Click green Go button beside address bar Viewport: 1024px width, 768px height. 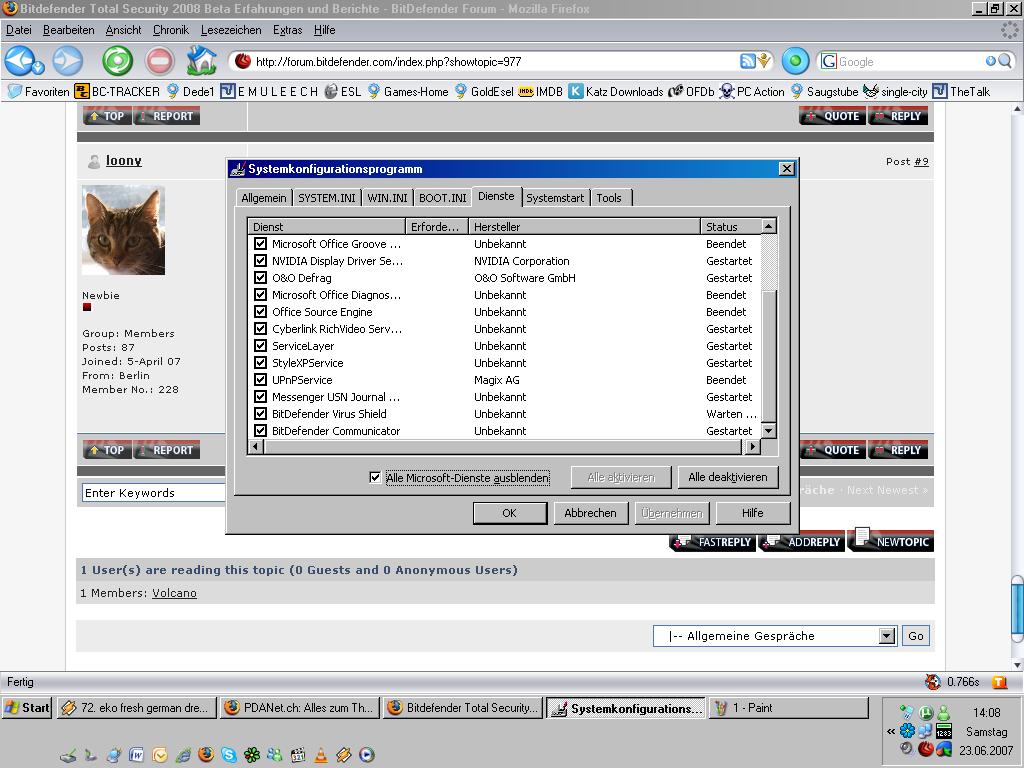(795, 61)
